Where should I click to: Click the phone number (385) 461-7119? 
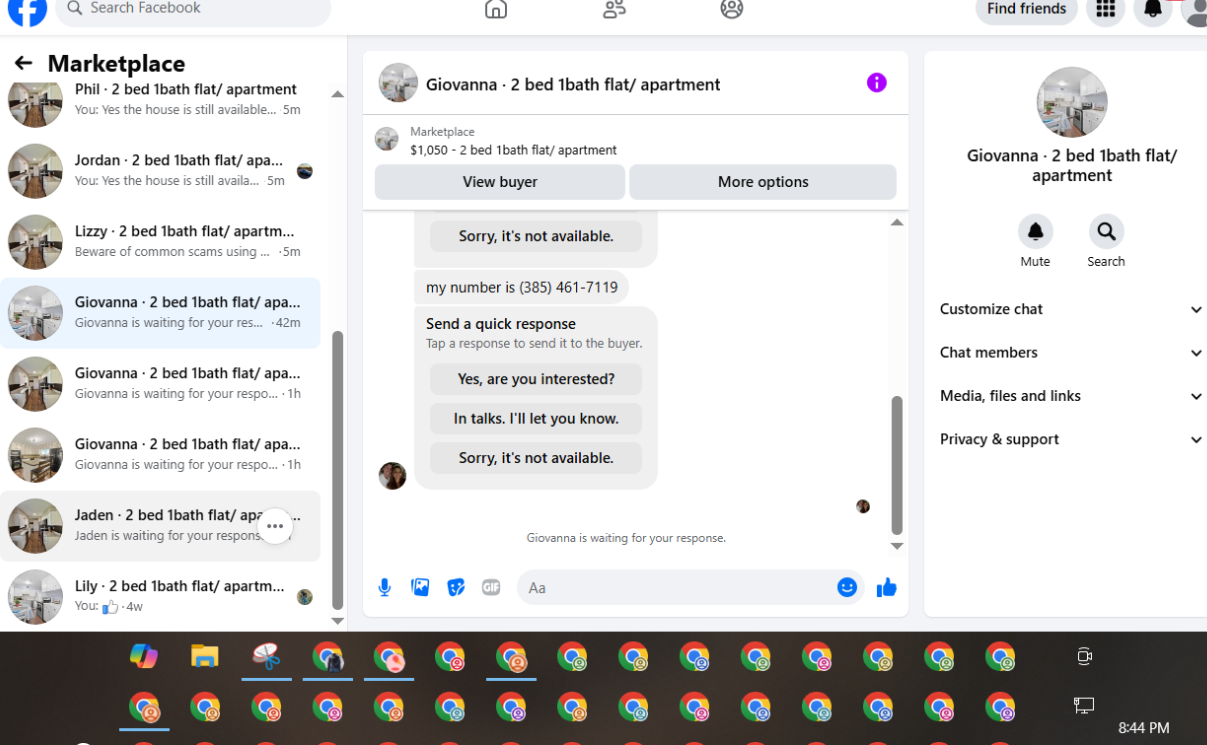pos(568,287)
